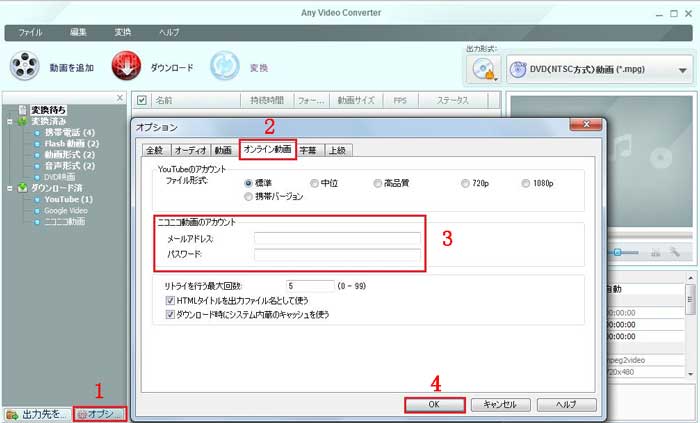
Task: Open the ヘルプ menu
Action: click(x=169, y=33)
